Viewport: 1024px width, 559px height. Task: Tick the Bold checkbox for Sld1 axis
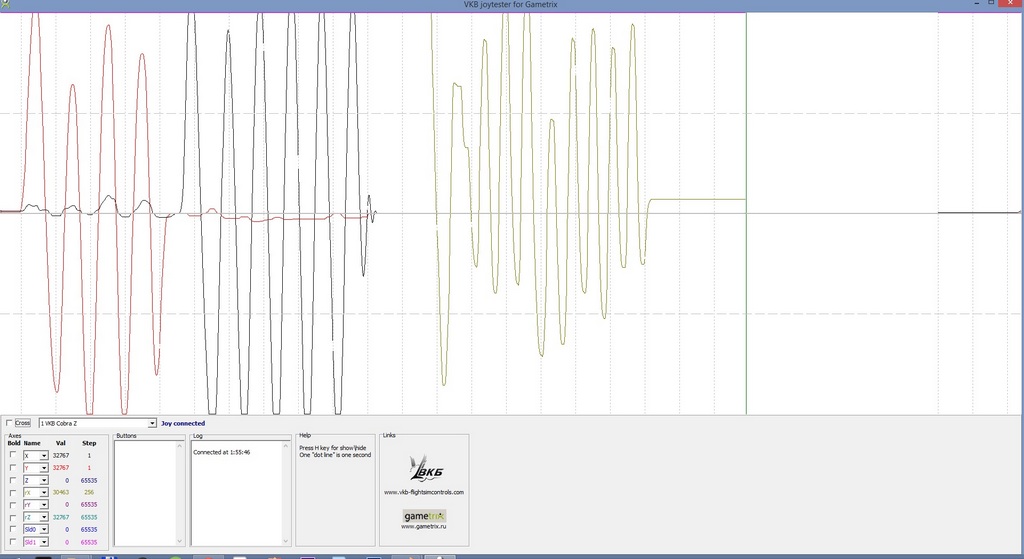13,542
